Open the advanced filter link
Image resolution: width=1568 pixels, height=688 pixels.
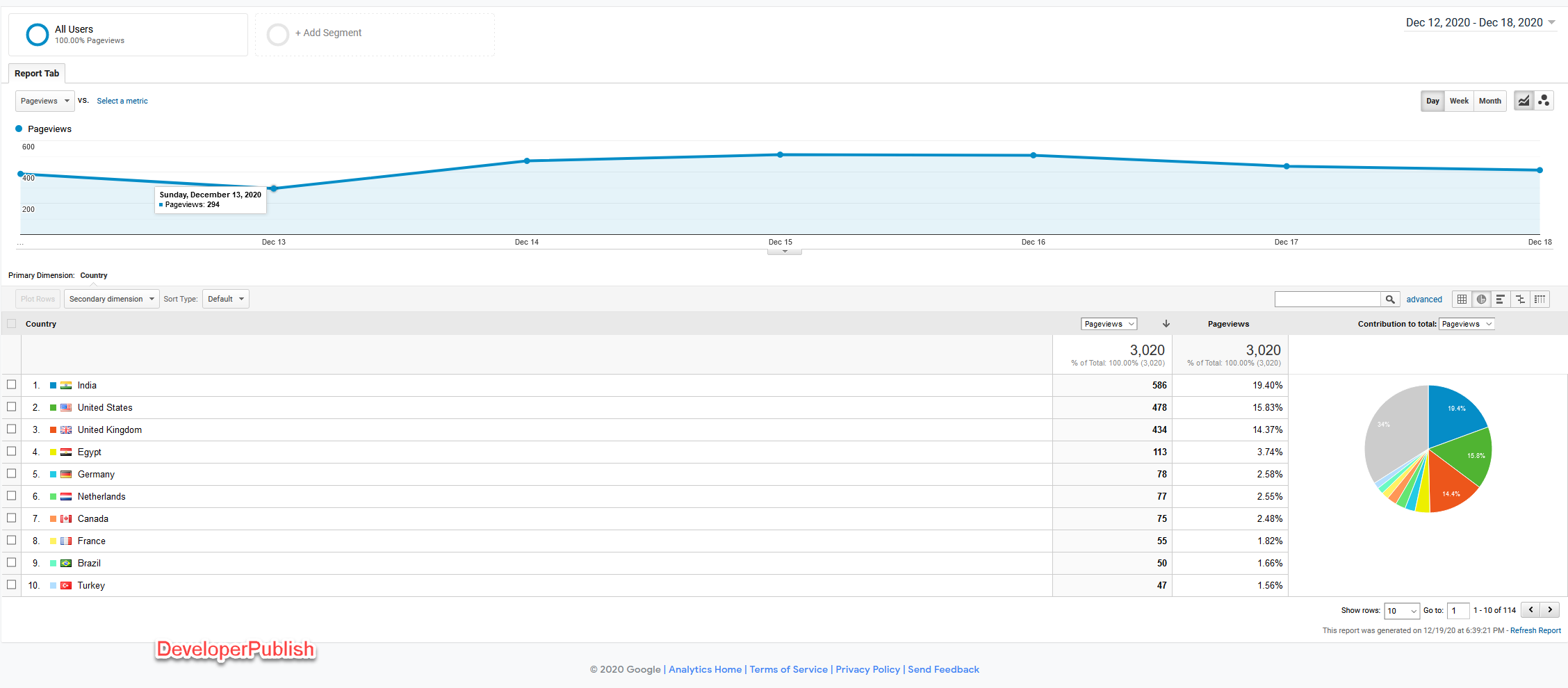tap(1423, 299)
